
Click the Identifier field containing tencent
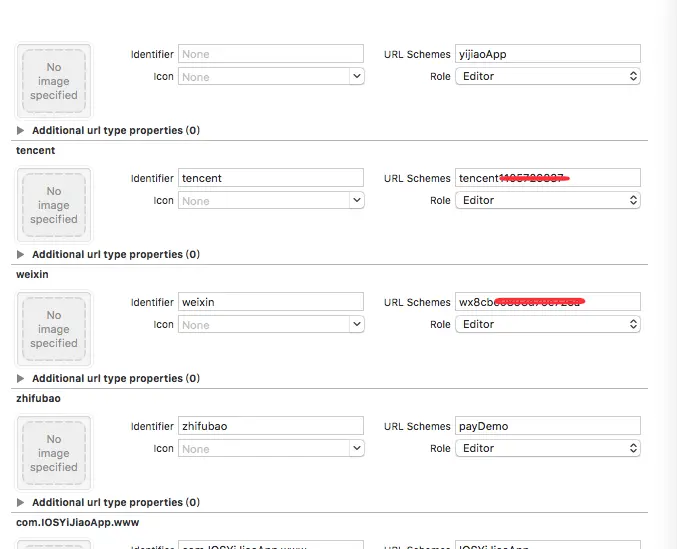click(x=271, y=178)
